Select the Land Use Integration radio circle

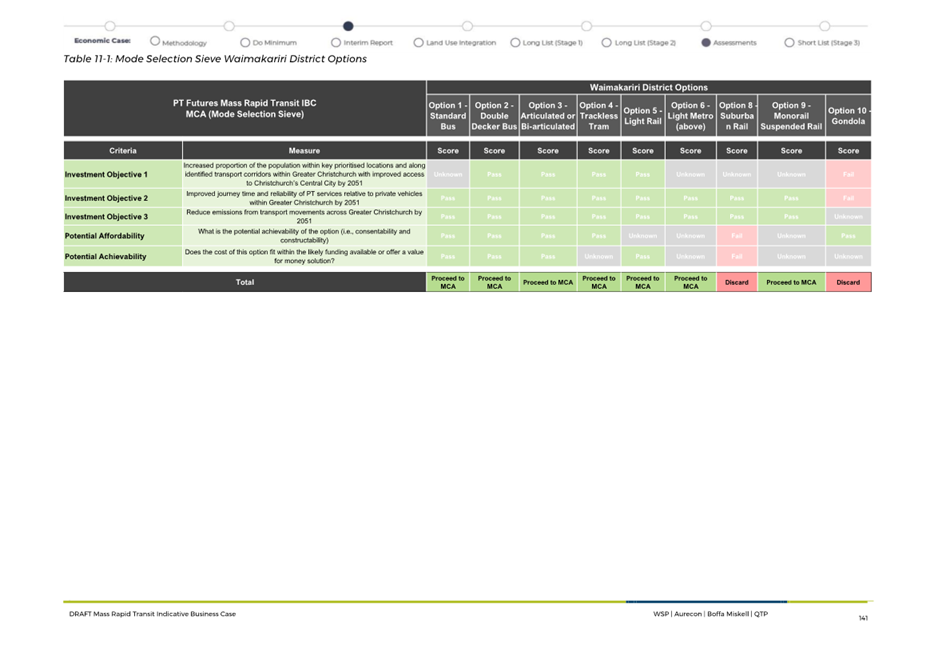(x=418, y=42)
